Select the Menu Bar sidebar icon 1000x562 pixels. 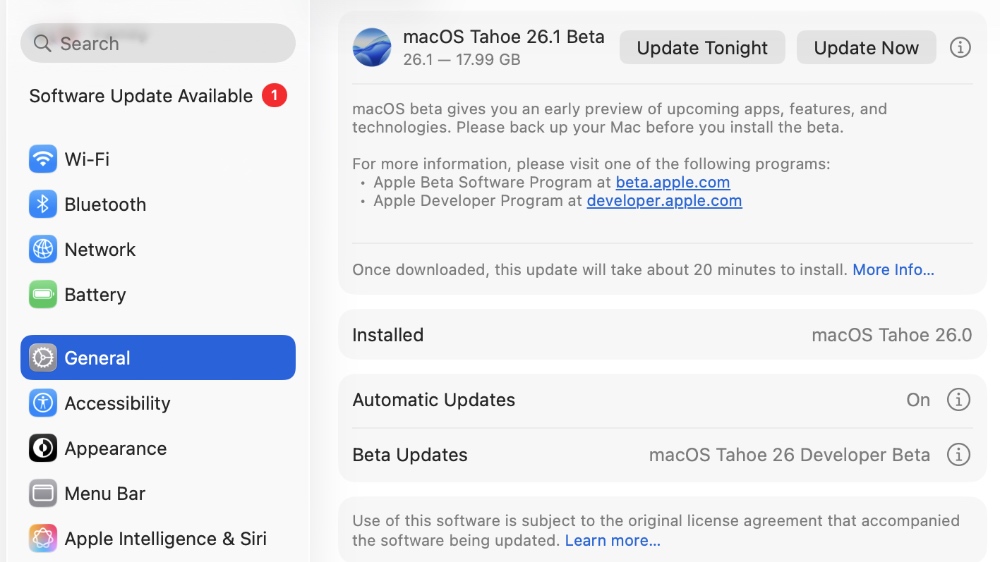click(43, 493)
